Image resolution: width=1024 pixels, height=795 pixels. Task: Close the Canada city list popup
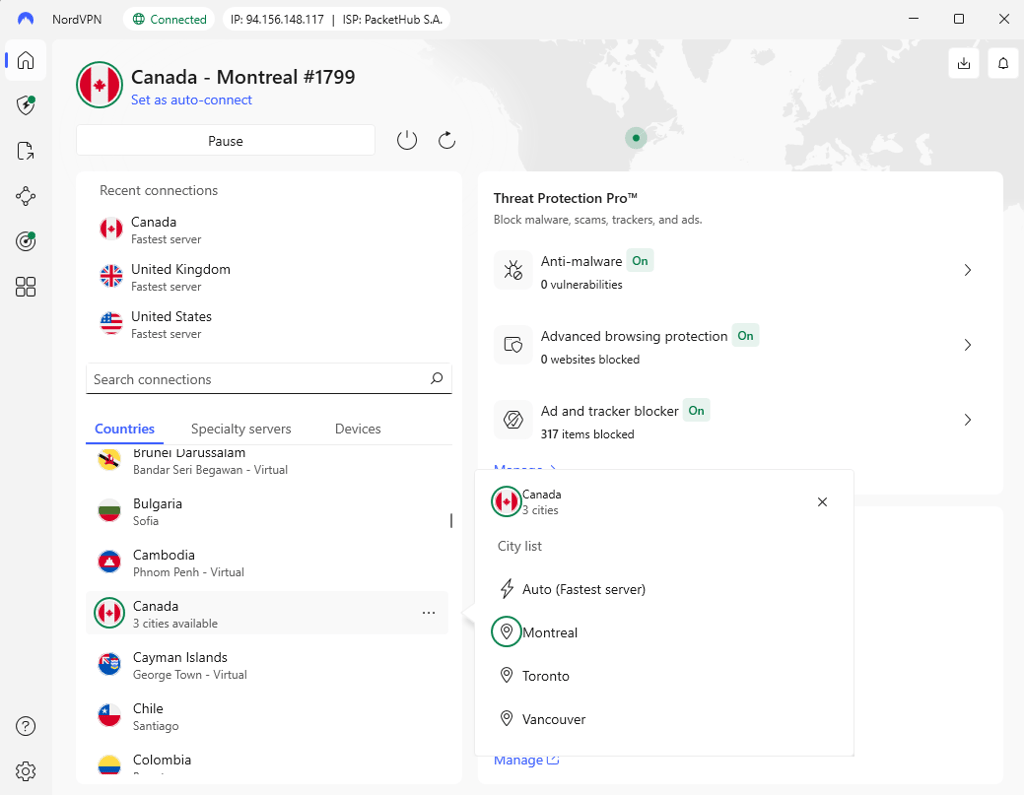[x=822, y=502]
